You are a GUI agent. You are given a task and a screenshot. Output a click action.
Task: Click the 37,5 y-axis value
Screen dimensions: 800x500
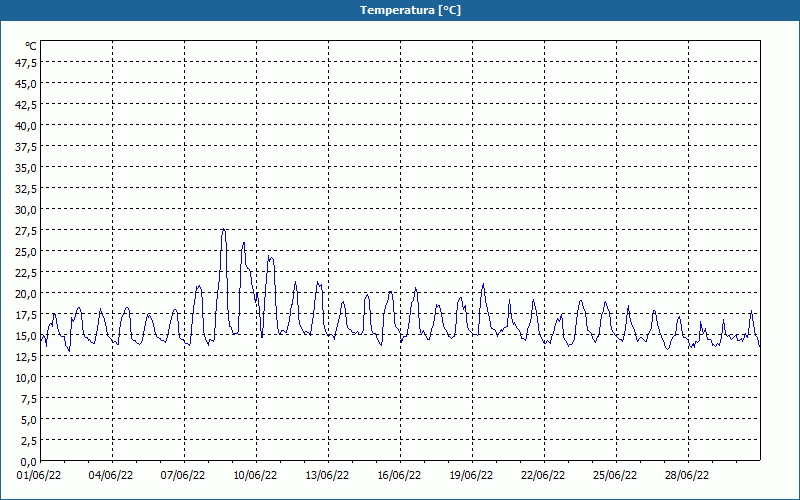(x=26, y=147)
